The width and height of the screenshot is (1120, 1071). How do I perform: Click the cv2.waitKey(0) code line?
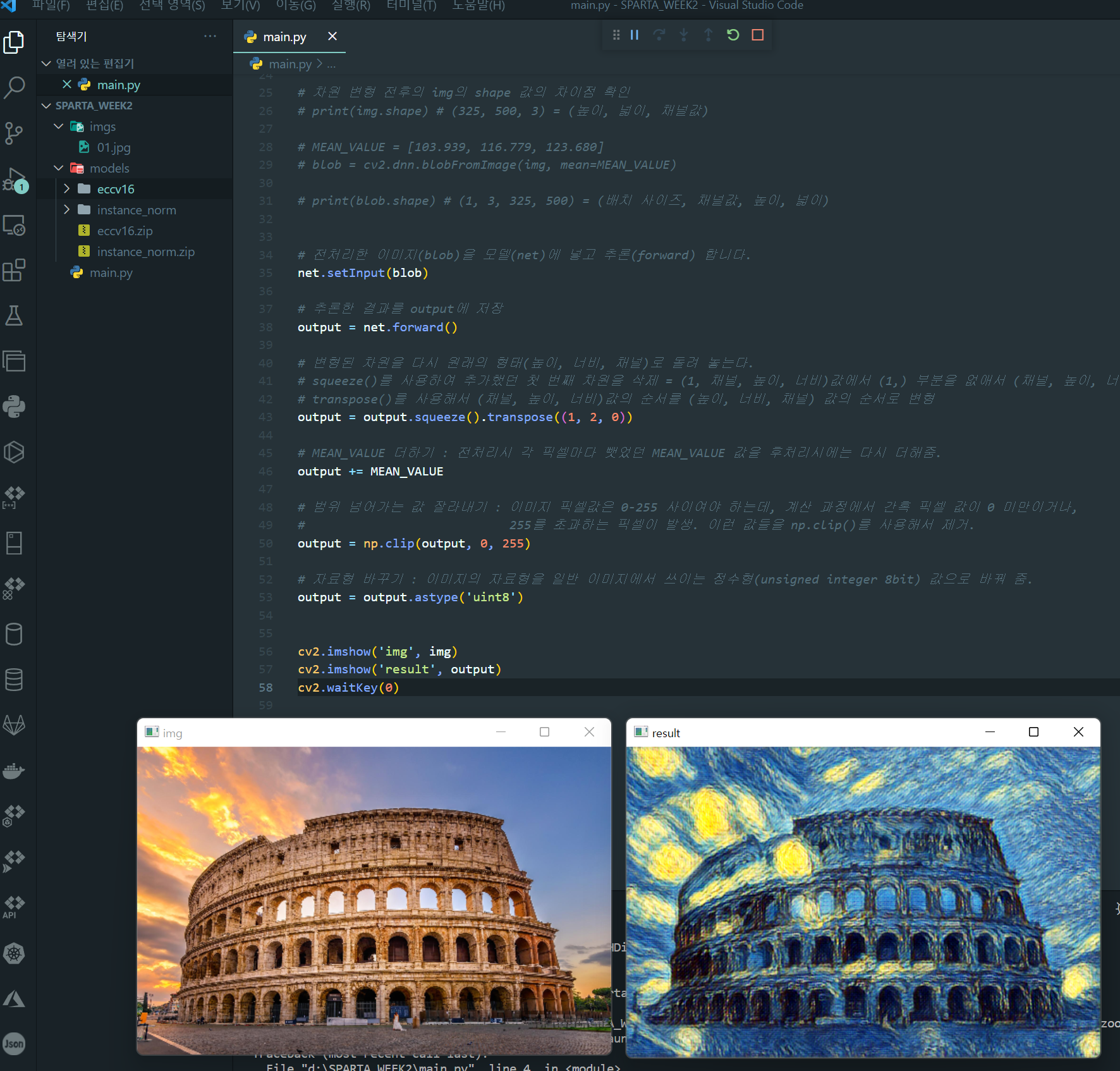tap(348, 687)
